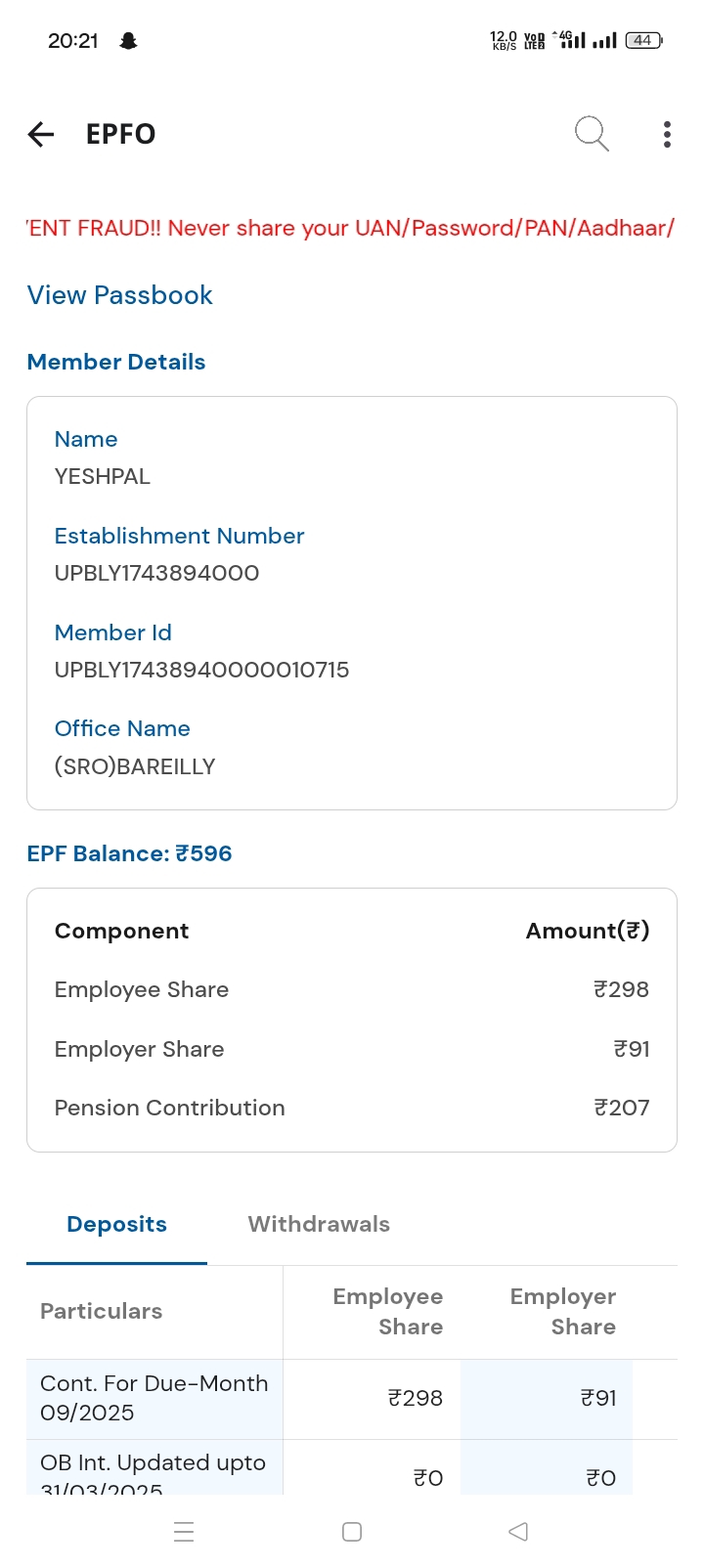Click the Member Id value
This screenshot has height=1568, width=704.
[x=201, y=670]
